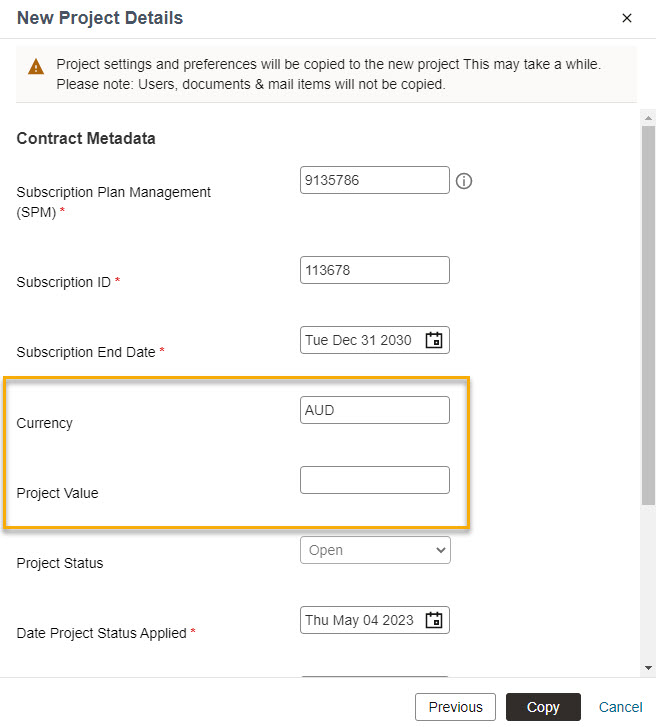Click the Date Project Status Applied date field
656x727 pixels.
tap(360, 620)
